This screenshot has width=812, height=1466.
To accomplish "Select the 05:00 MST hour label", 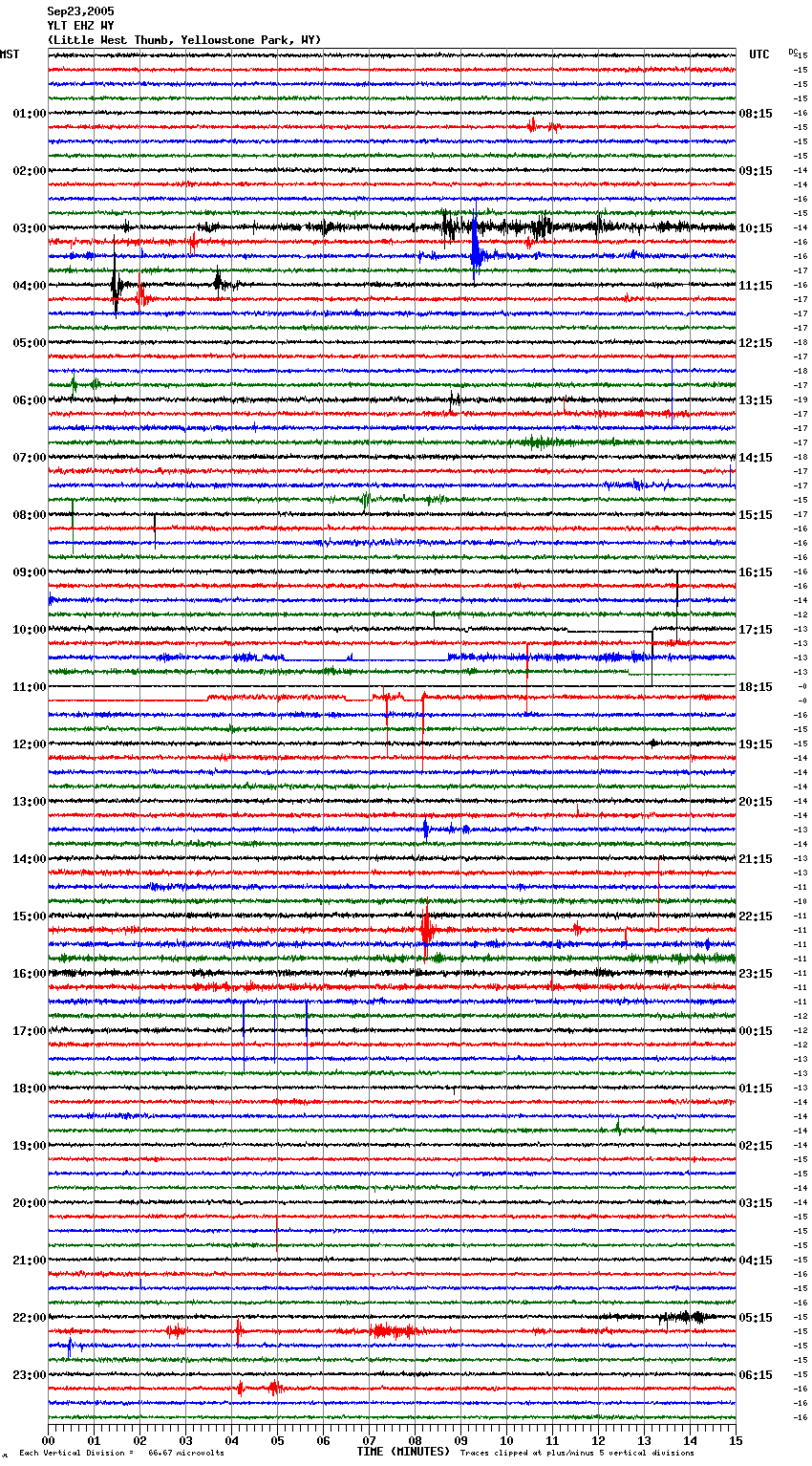I will [30, 343].
